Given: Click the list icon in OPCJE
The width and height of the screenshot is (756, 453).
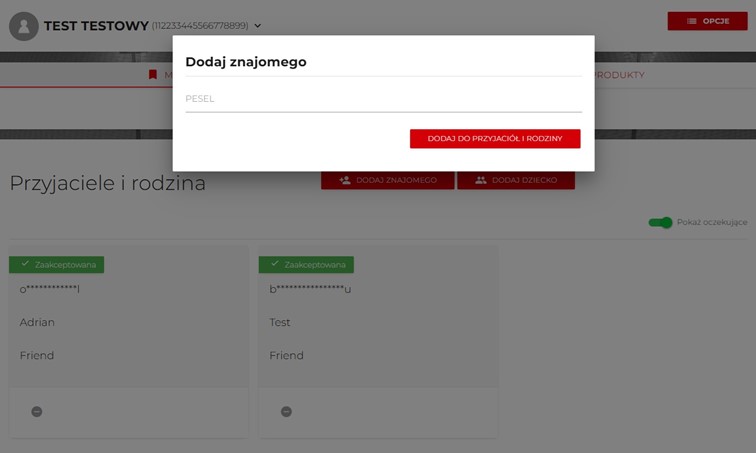Looking at the screenshot, I should pos(691,21).
